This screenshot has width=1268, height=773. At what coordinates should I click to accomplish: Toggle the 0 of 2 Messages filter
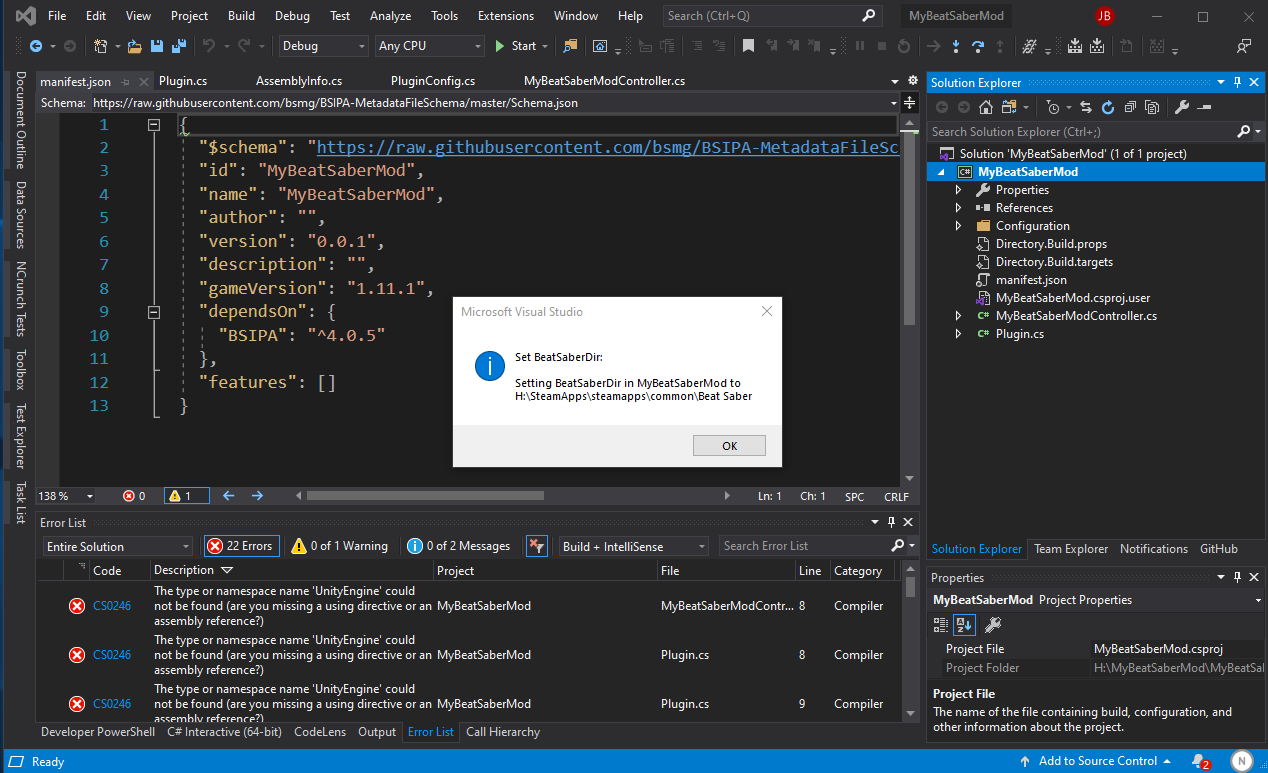[x=459, y=546]
